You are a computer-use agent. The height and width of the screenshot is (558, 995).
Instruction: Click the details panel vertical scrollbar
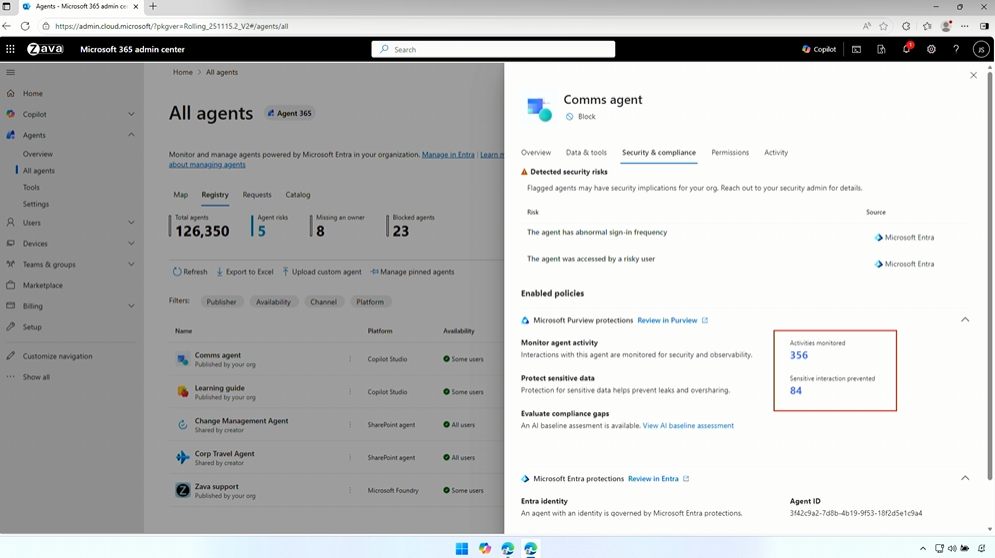[x=989, y=274]
